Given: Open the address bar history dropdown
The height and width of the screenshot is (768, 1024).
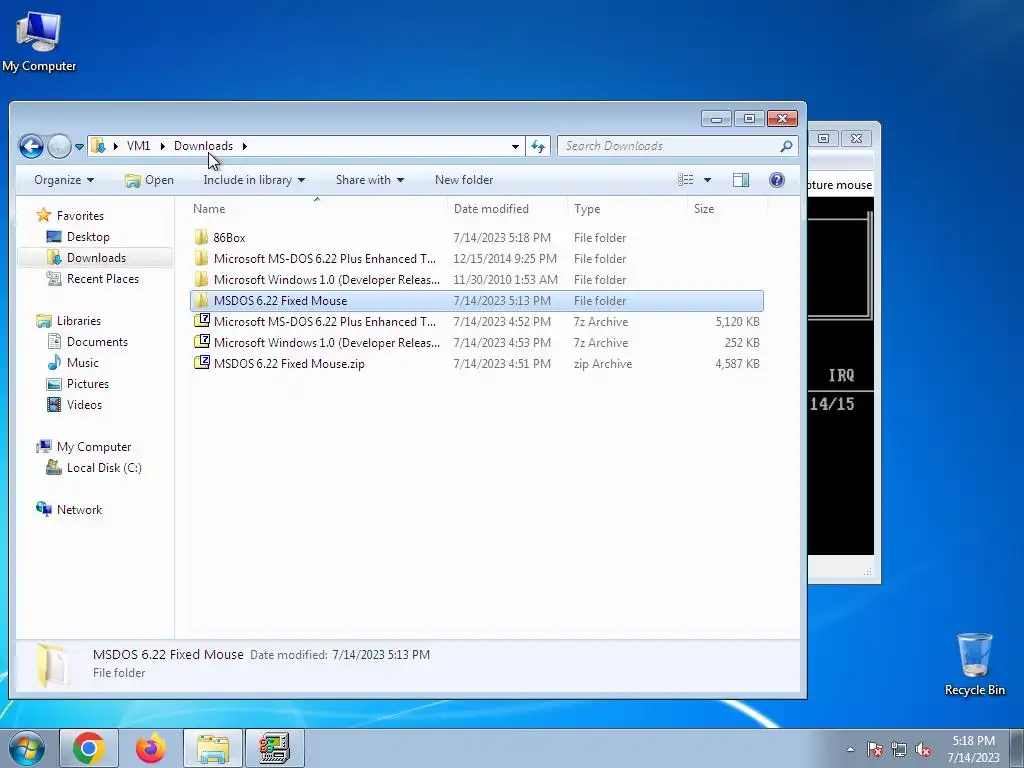Looking at the screenshot, I should [515, 146].
